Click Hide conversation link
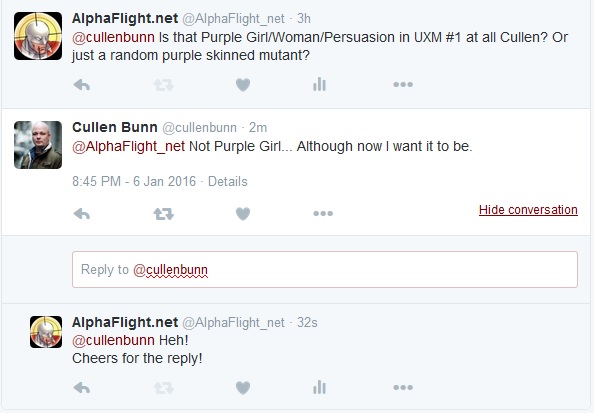The height and width of the screenshot is (413, 594). 528,210
